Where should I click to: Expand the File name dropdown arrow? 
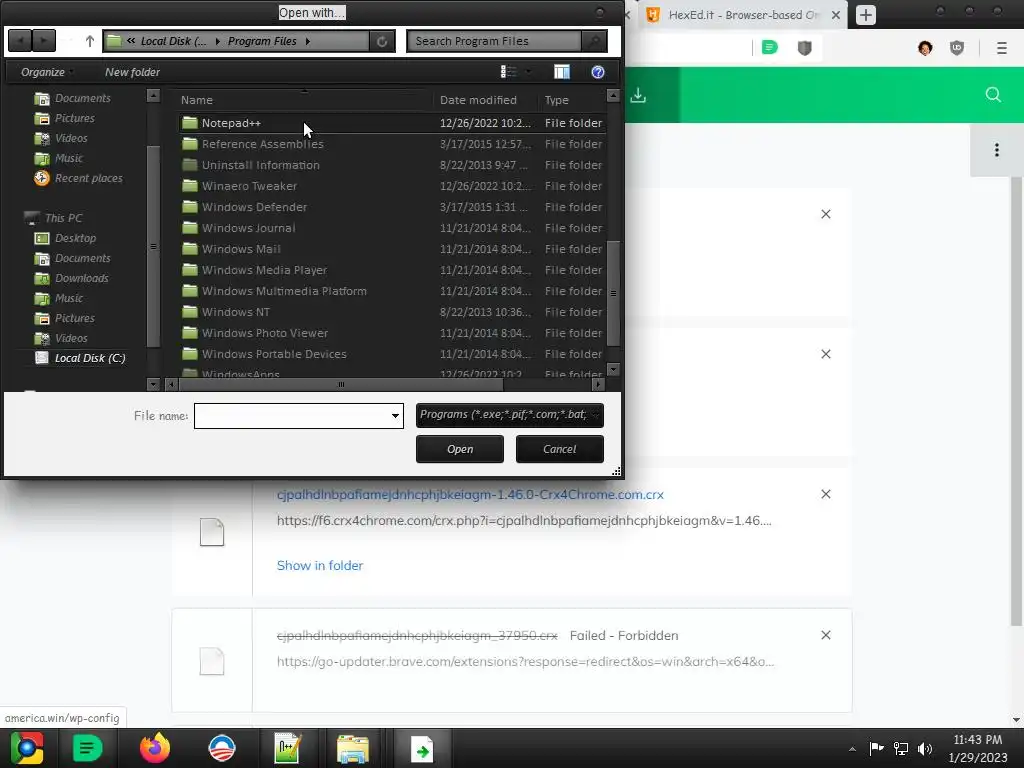395,416
